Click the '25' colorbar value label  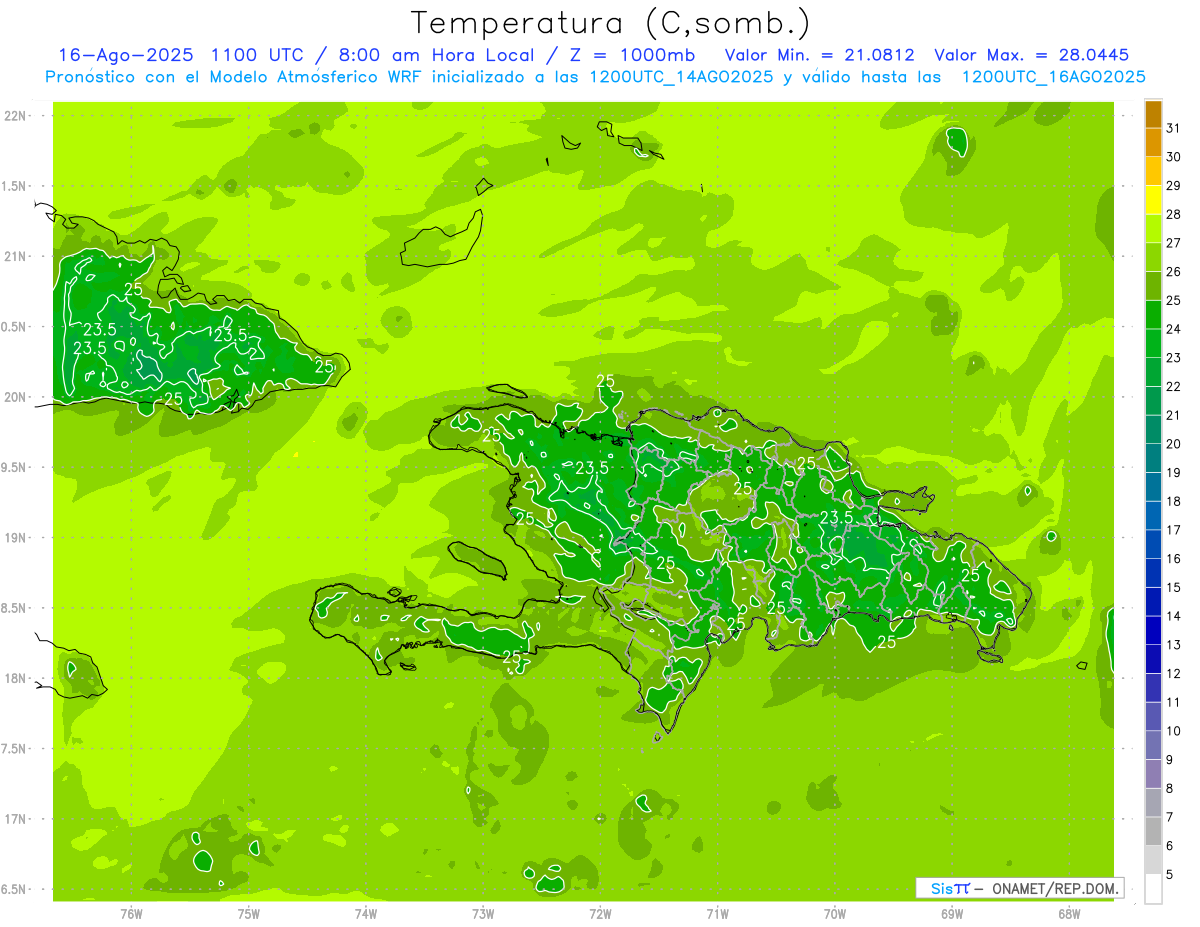1174,300
